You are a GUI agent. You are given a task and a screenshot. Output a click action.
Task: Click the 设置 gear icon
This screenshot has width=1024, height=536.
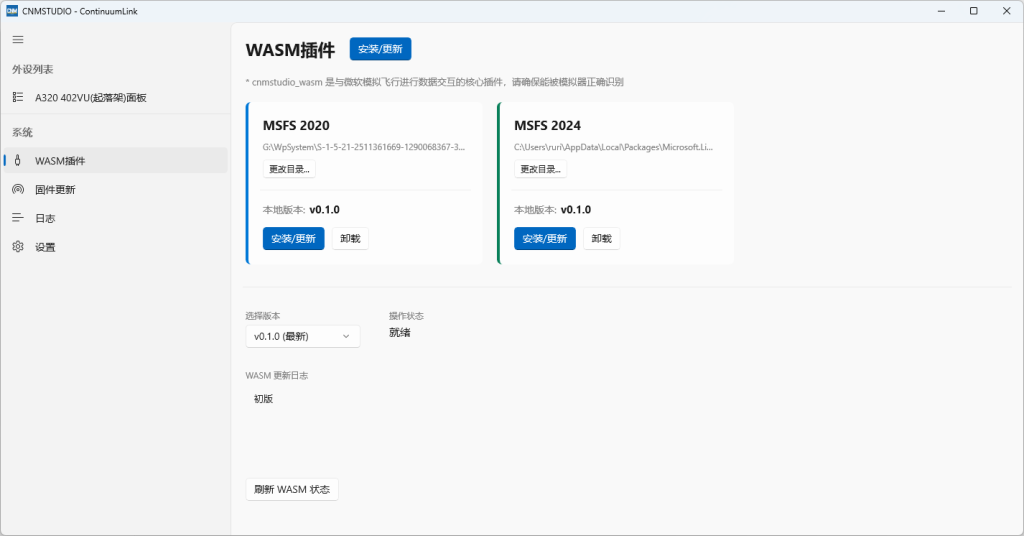(x=18, y=247)
